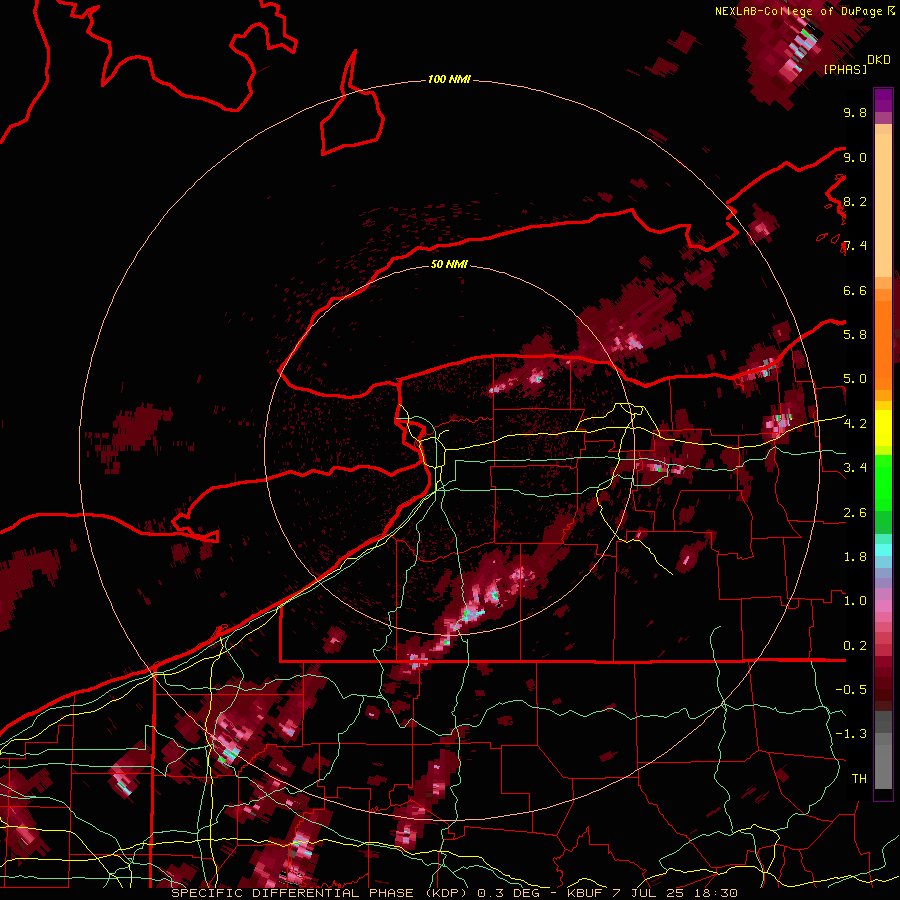Click the 4.2 value on color scale
The height and width of the screenshot is (900, 900).
click(x=855, y=424)
